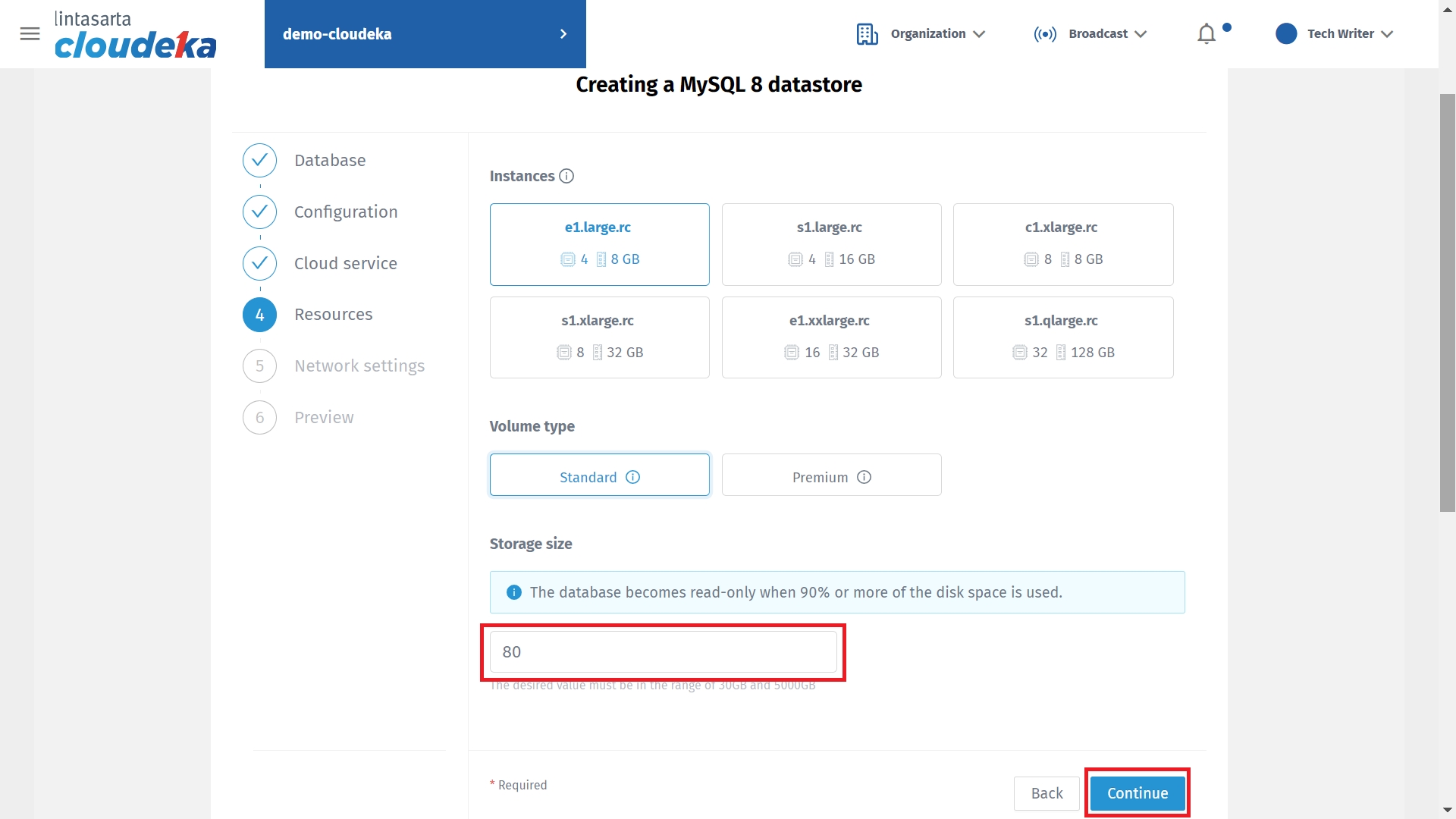
Task: Click the Instances info icon
Action: point(566,176)
